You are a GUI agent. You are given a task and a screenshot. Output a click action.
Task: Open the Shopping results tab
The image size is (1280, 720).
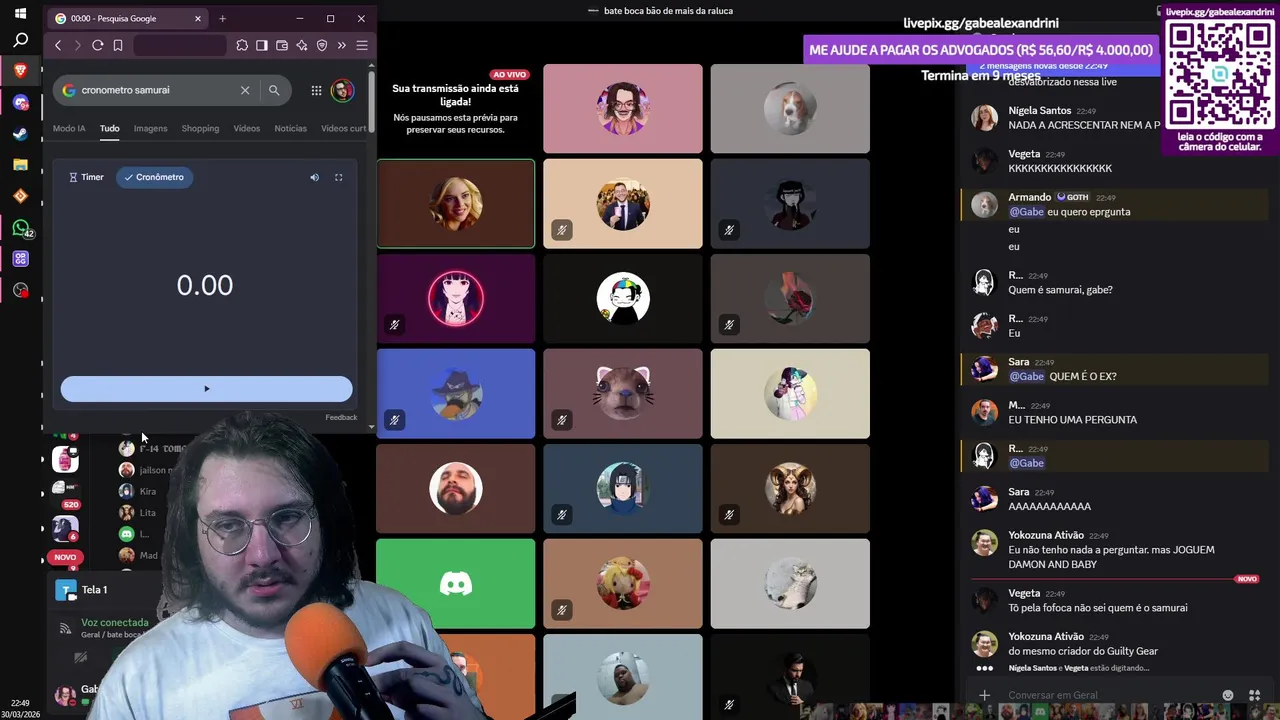point(200,128)
